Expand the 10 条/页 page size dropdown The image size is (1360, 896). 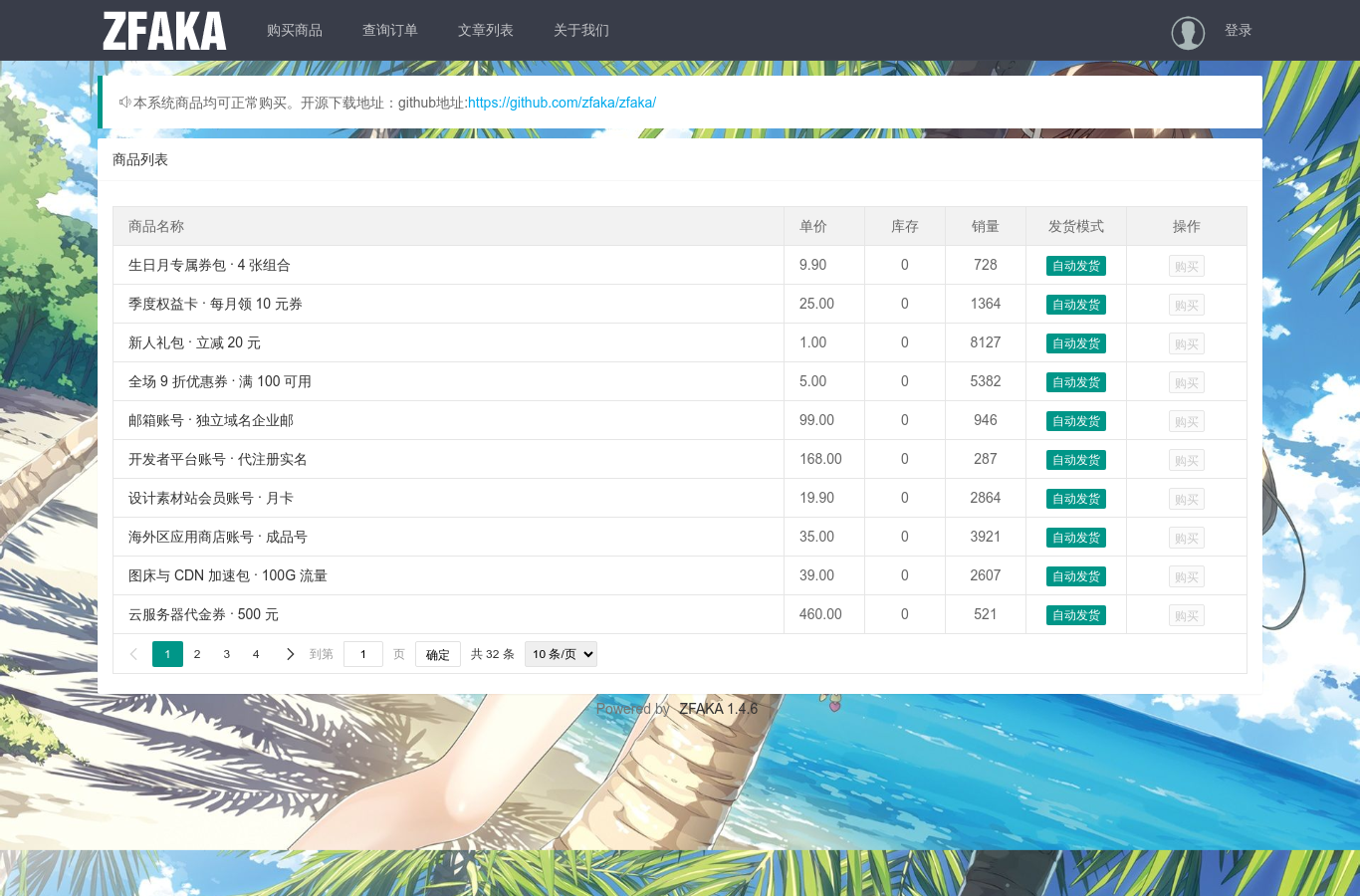click(561, 654)
